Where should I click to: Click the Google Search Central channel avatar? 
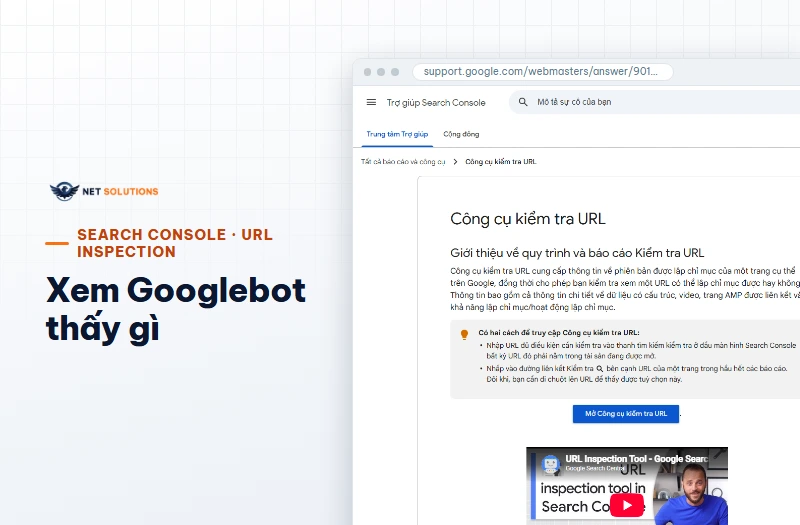tap(551, 464)
